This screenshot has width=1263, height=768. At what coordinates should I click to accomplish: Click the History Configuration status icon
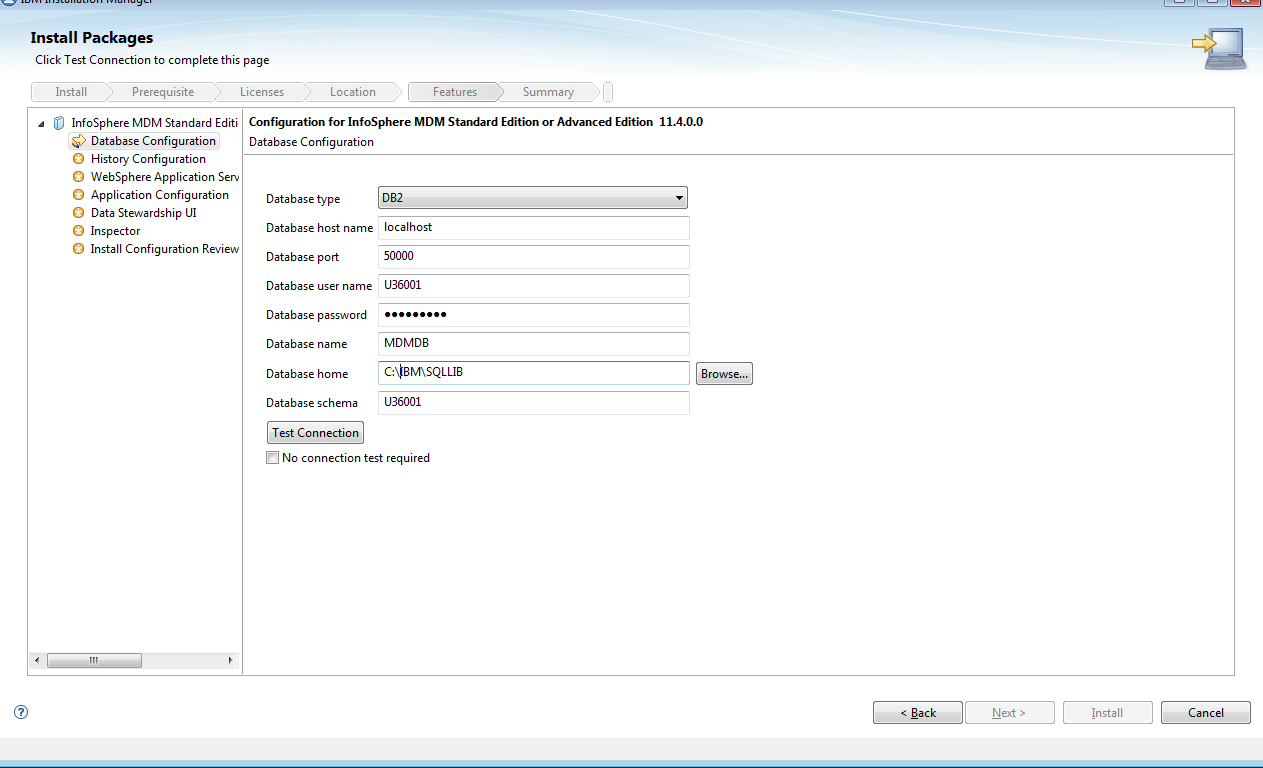pyautogui.click(x=79, y=159)
